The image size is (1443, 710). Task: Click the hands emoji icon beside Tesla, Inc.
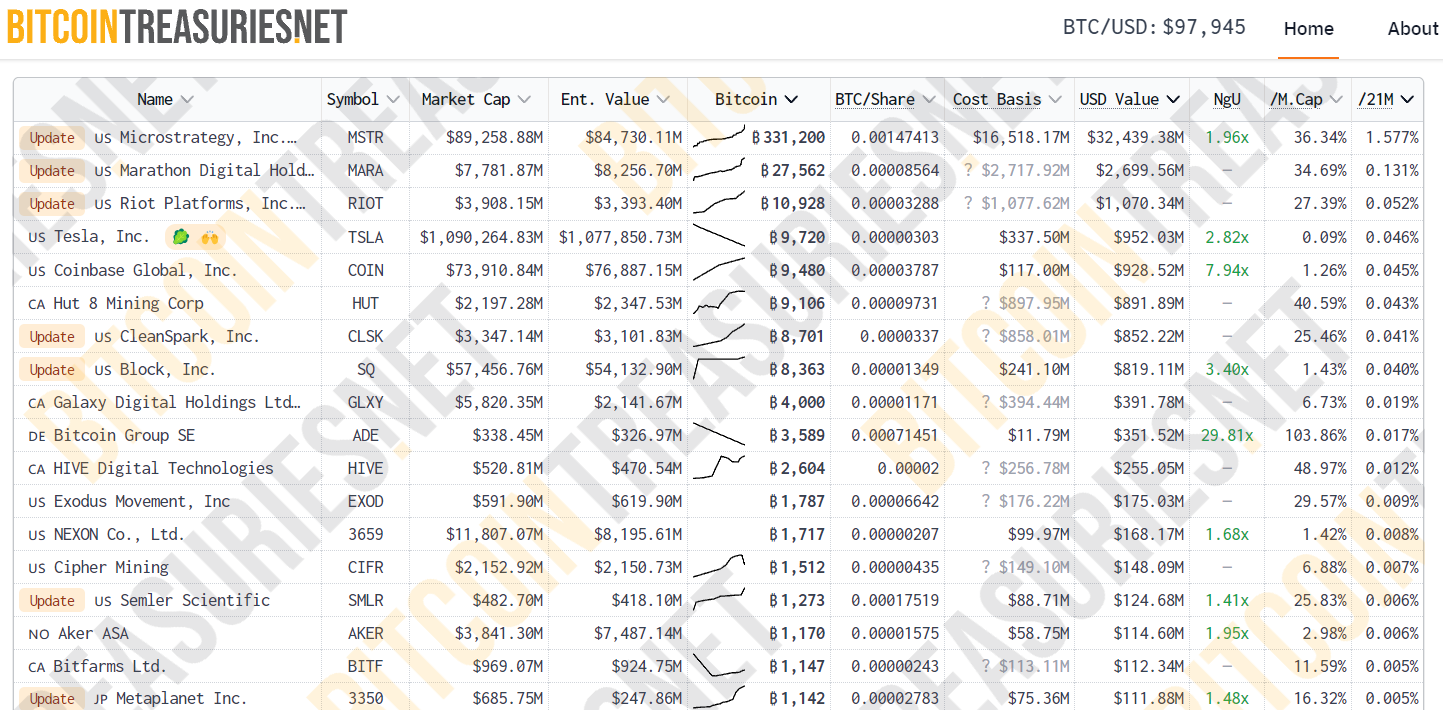[209, 237]
